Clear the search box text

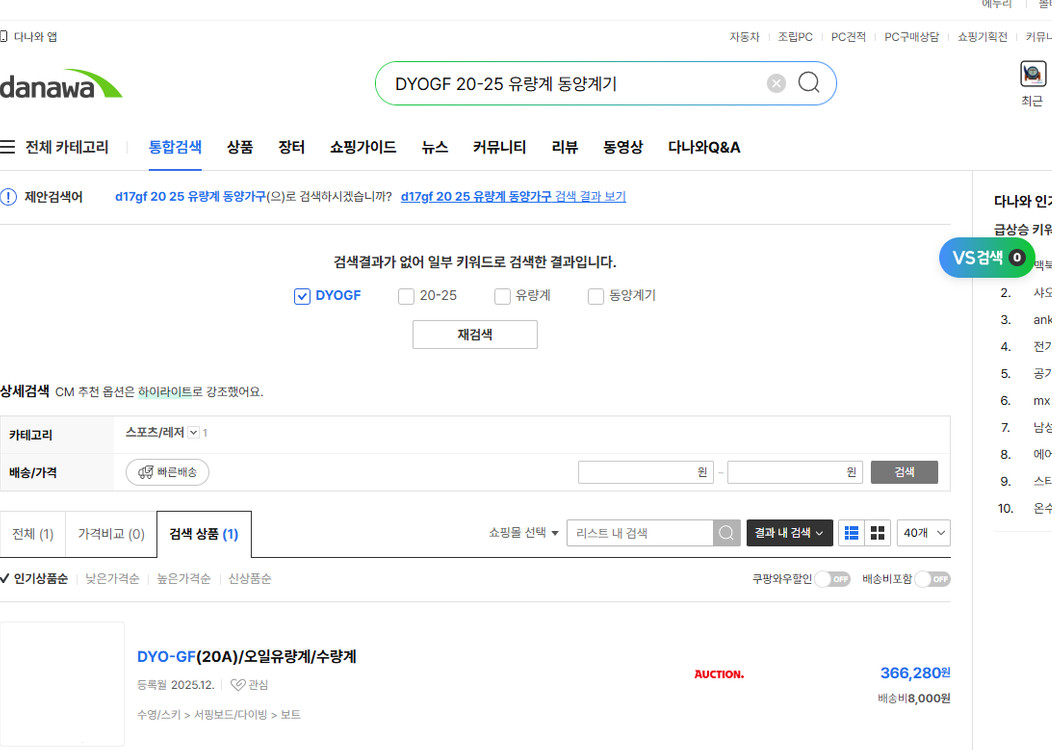776,83
